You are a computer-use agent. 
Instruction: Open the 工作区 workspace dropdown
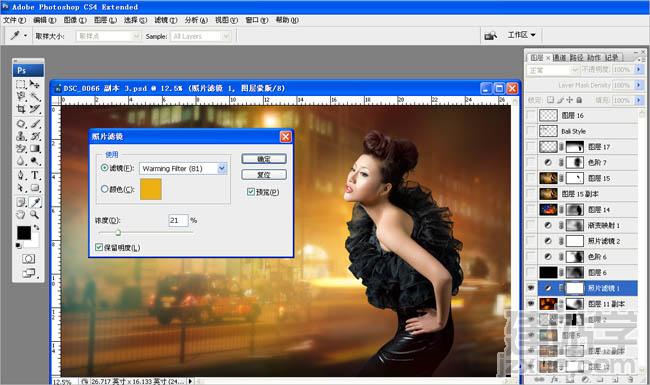pyautogui.click(x=521, y=35)
